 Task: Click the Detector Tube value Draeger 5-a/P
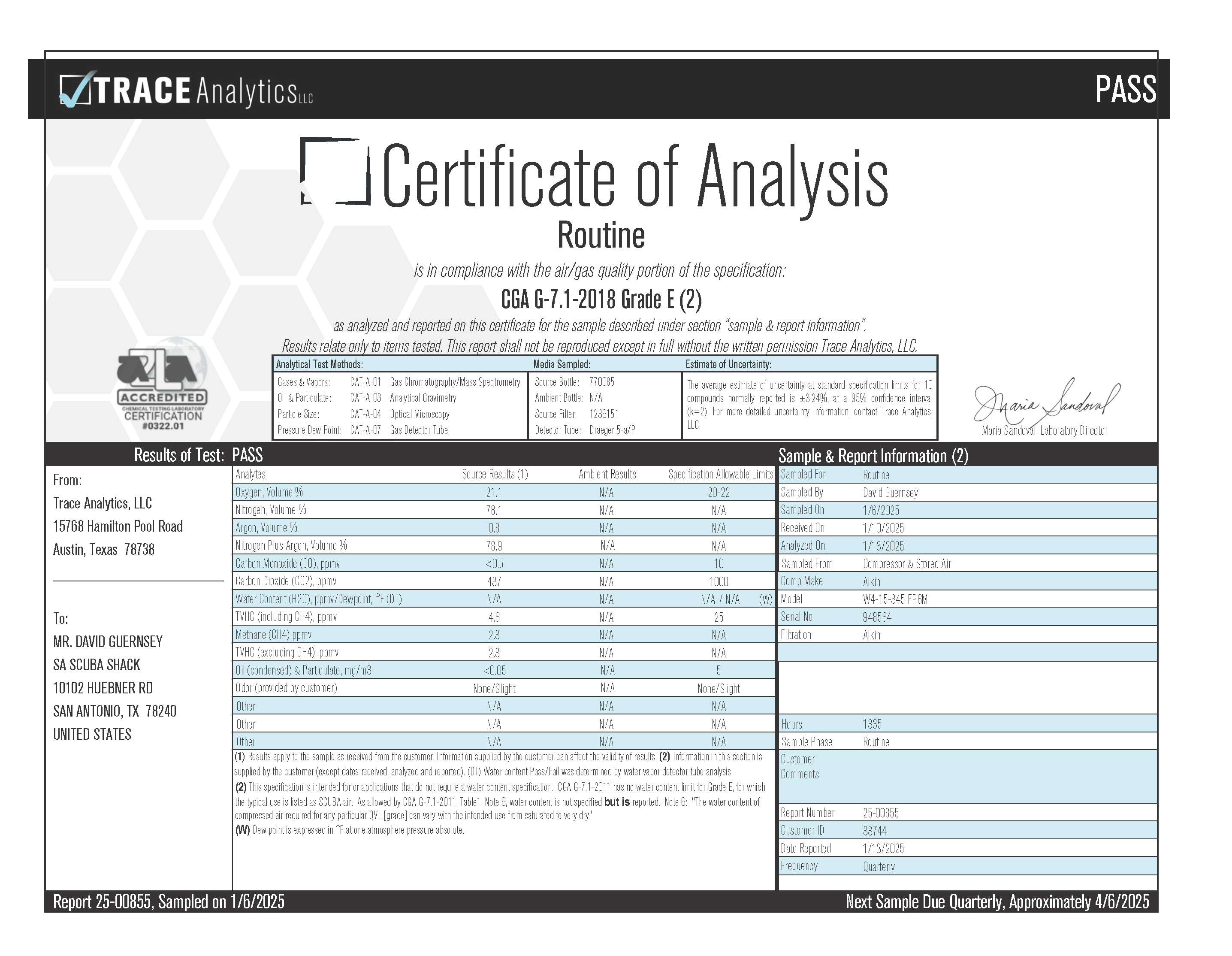coord(612,430)
